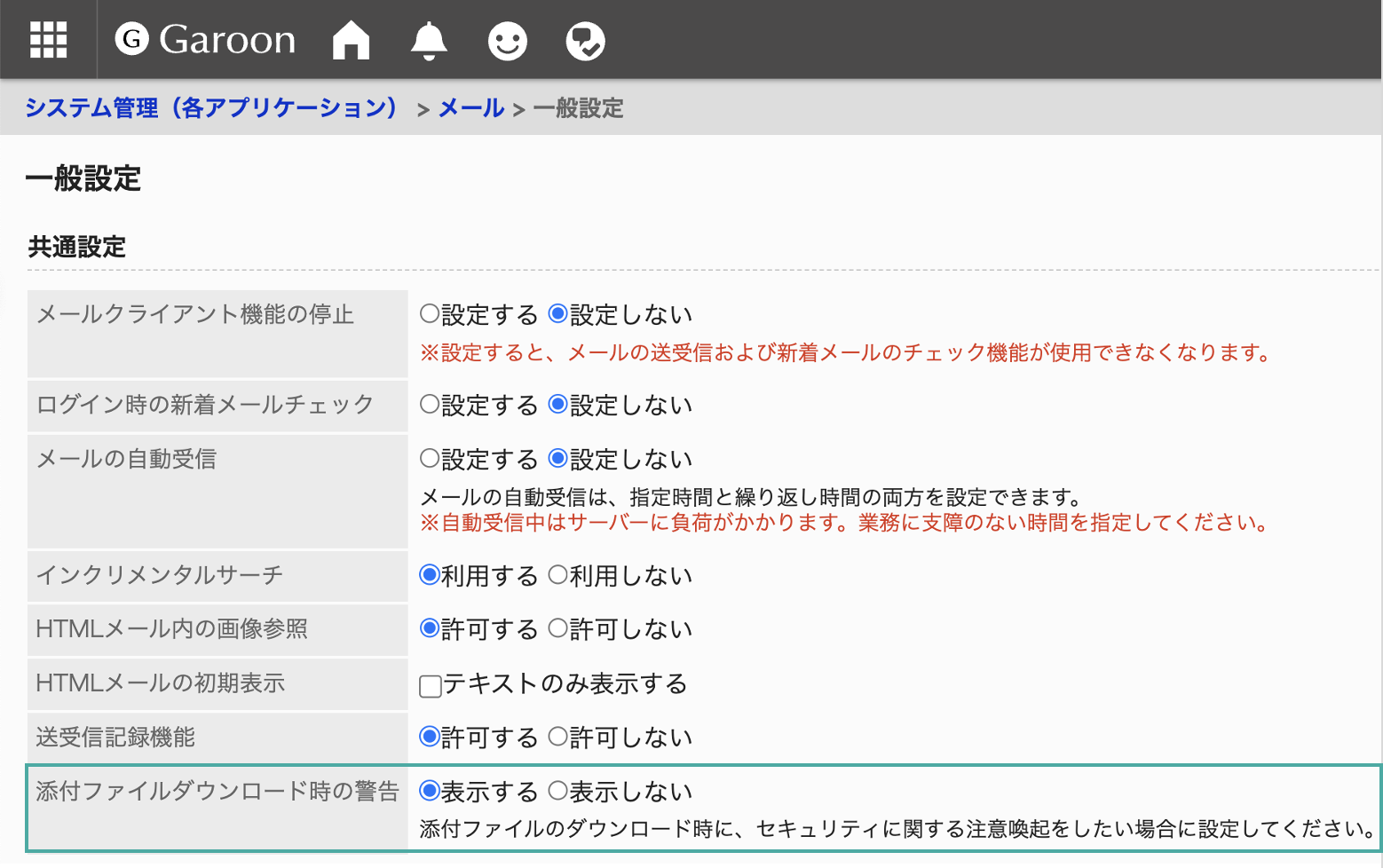Click the インクリメンタルサーチ row label
The width and height of the screenshot is (1383, 868).
point(160,575)
